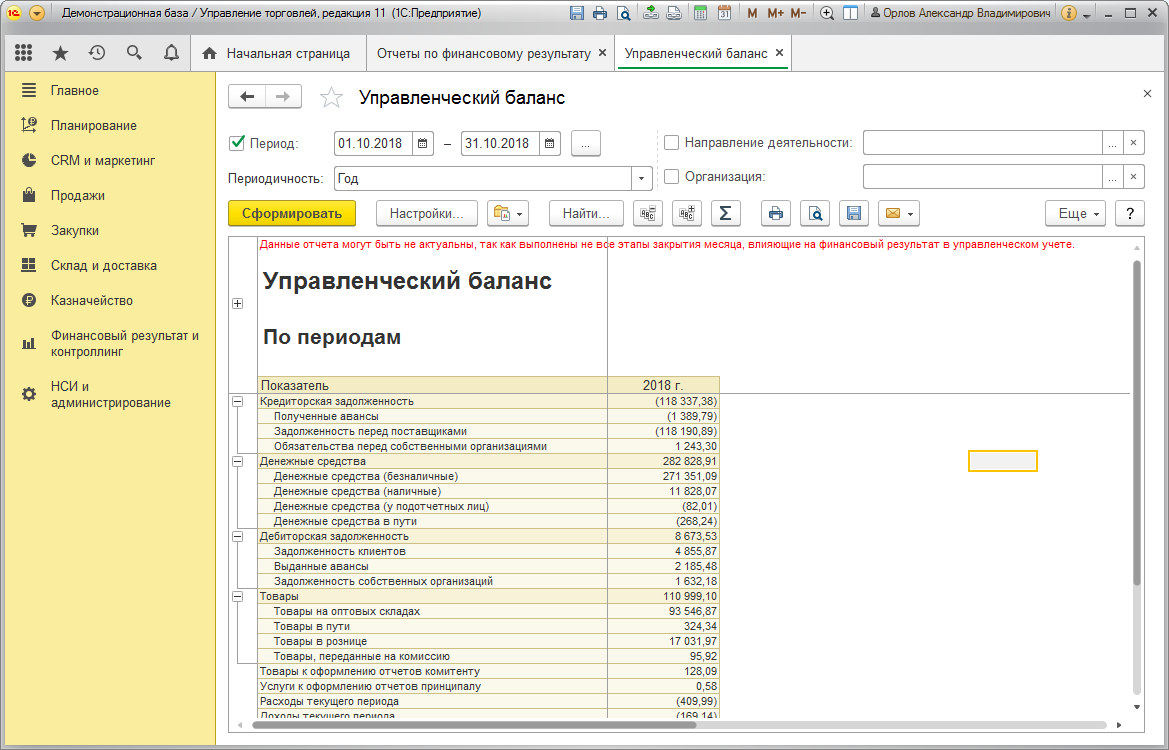Open the sections menu grid icon
Screen dimensions: 1169x750
24,53
